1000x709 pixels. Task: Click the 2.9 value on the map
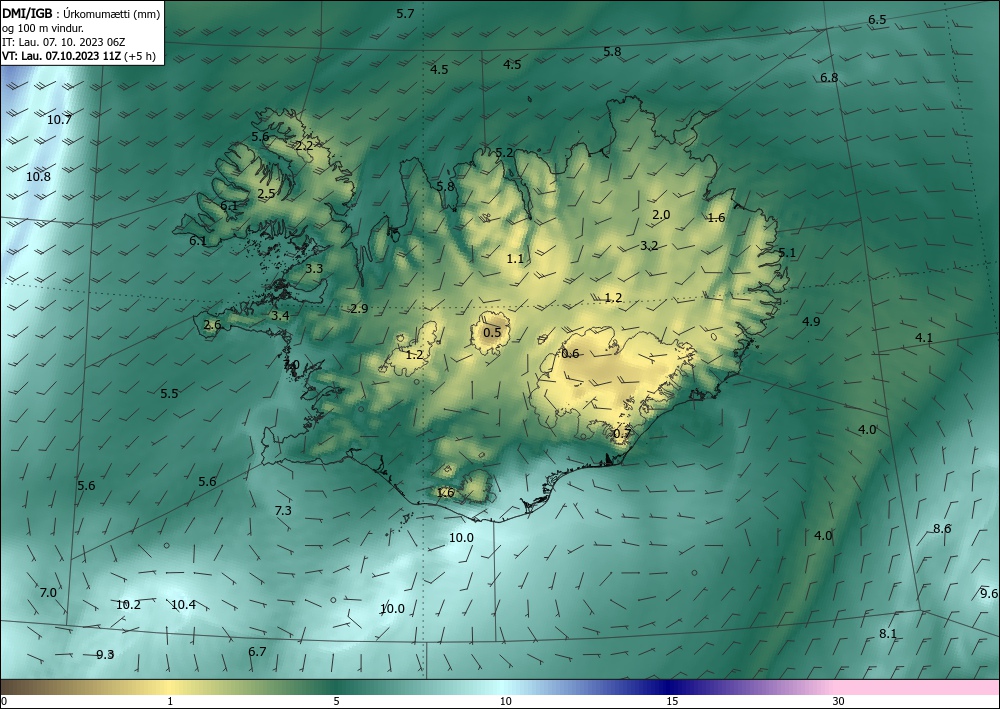359,309
